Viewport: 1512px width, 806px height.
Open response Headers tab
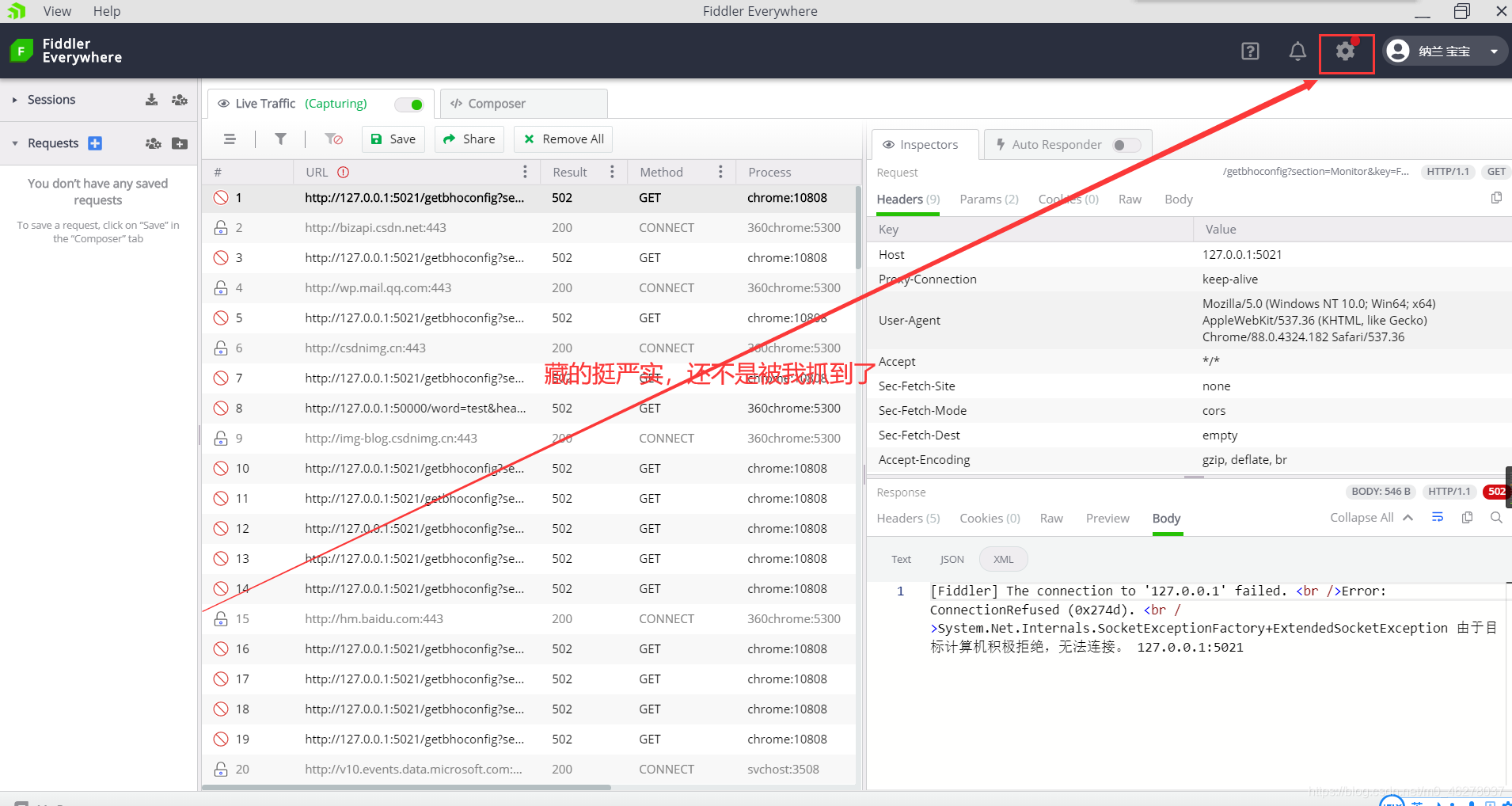coord(908,519)
